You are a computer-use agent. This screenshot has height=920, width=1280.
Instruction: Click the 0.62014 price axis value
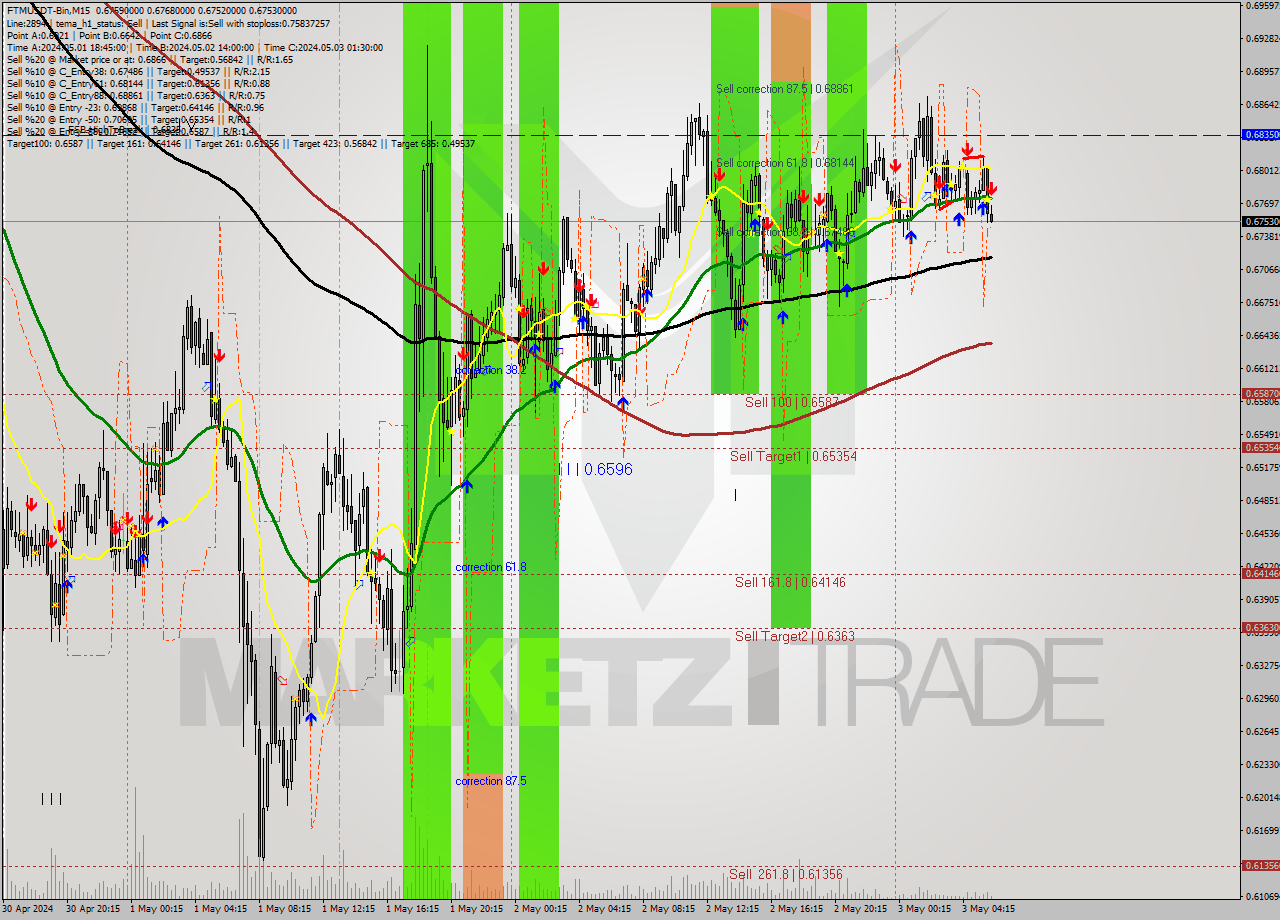(1263, 797)
